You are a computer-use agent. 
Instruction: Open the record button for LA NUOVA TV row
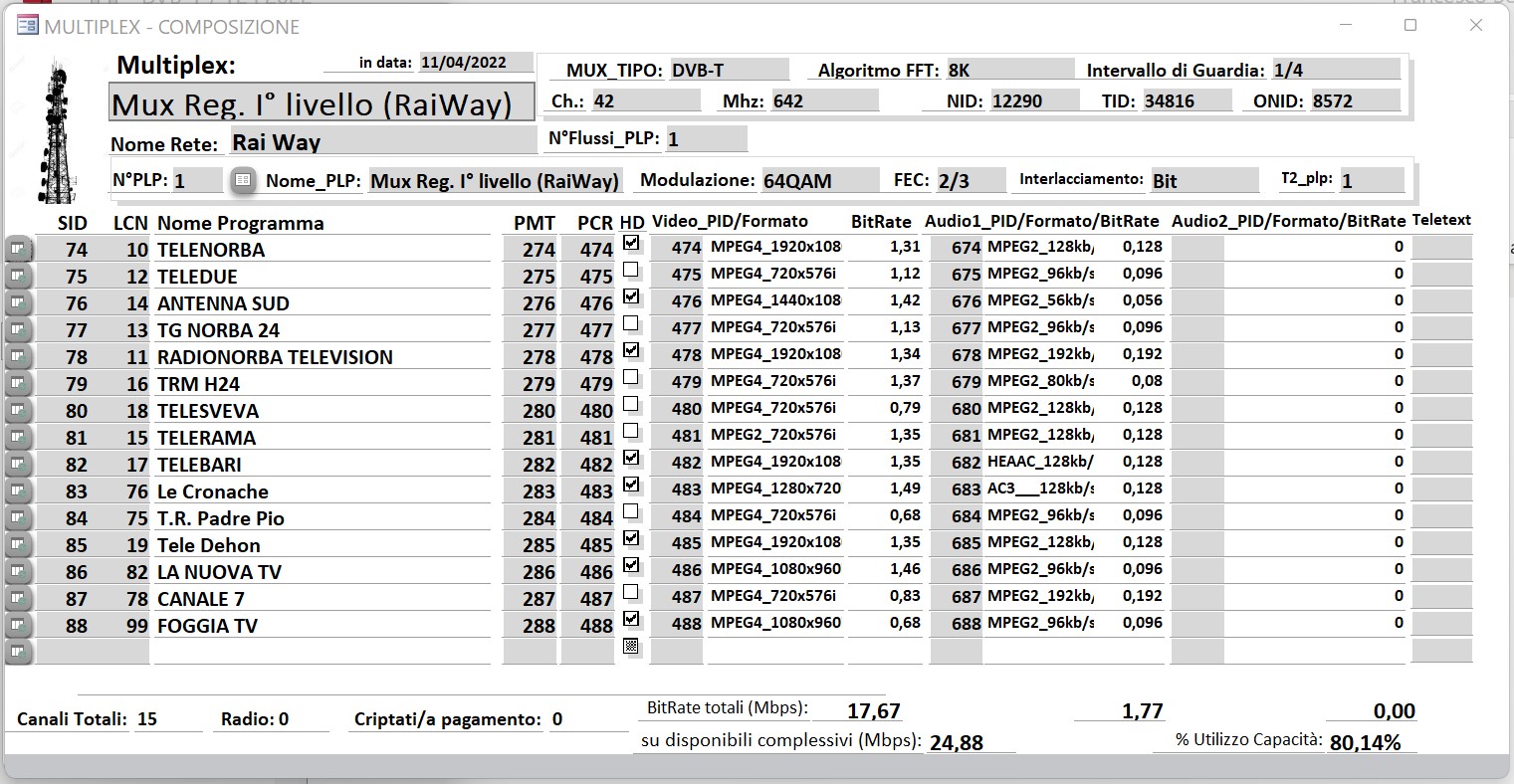19,571
